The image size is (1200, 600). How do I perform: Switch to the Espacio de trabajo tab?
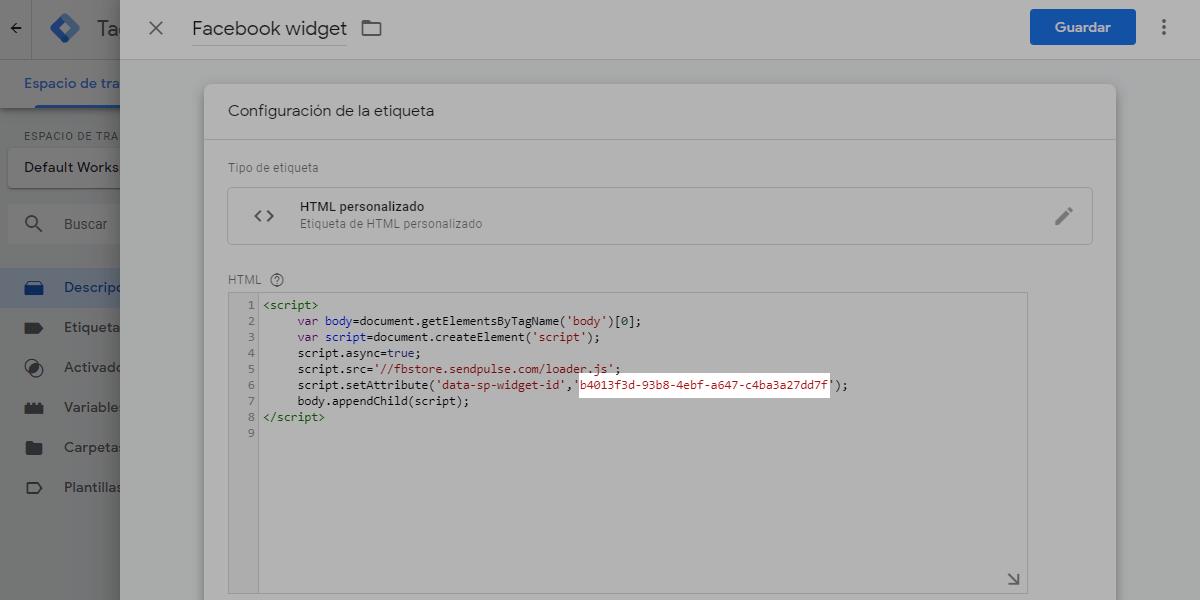point(72,84)
